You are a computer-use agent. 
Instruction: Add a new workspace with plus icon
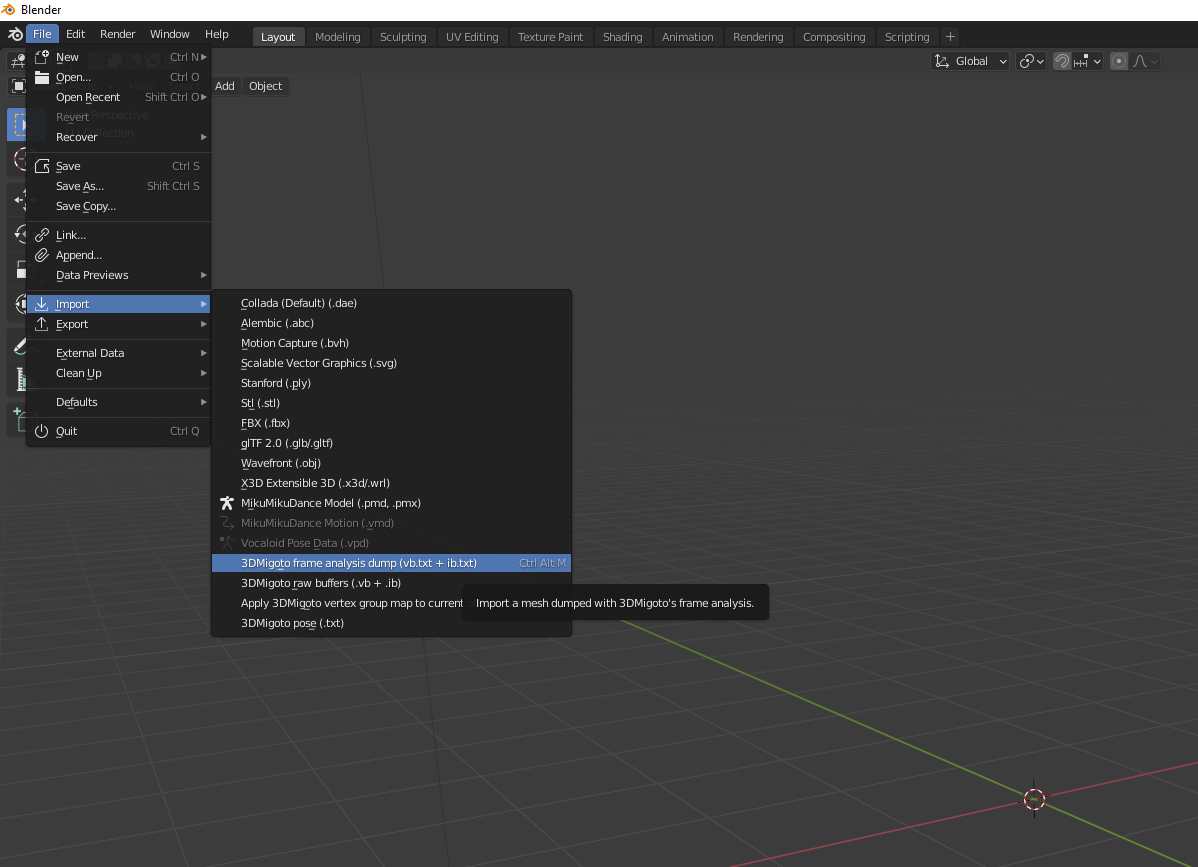point(950,37)
